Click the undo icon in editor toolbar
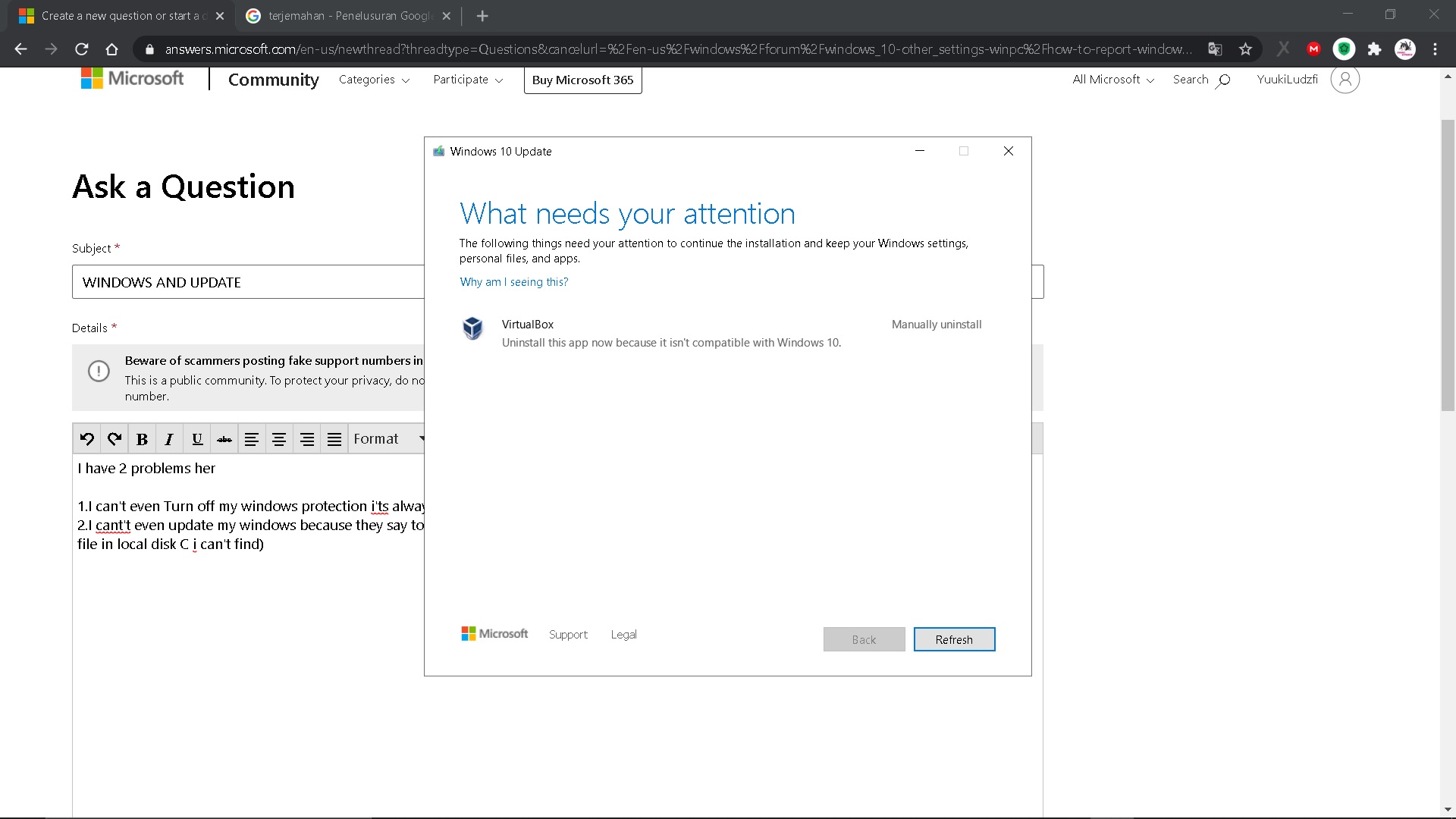1456x819 pixels. (87, 439)
